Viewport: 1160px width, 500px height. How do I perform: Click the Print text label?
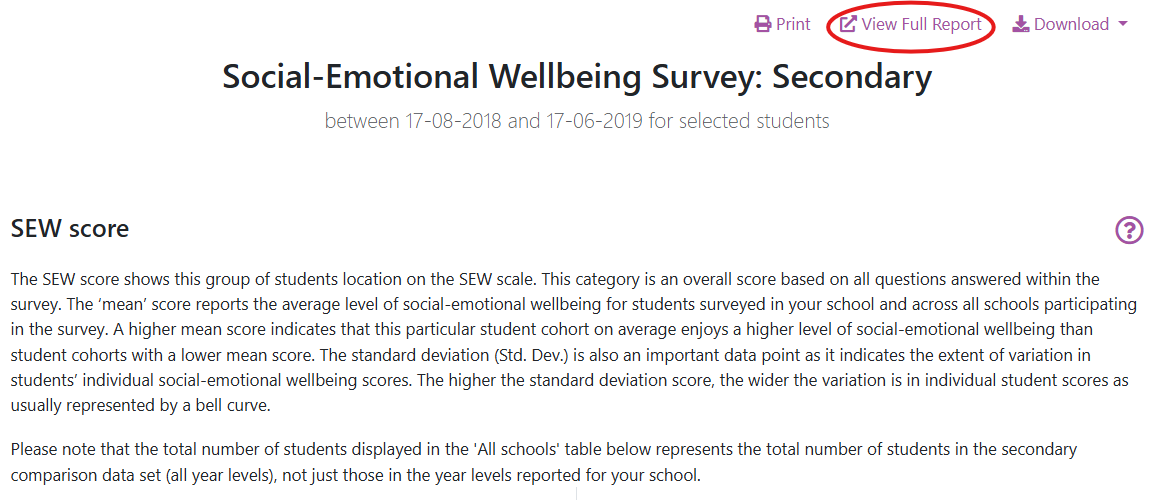tap(793, 24)
